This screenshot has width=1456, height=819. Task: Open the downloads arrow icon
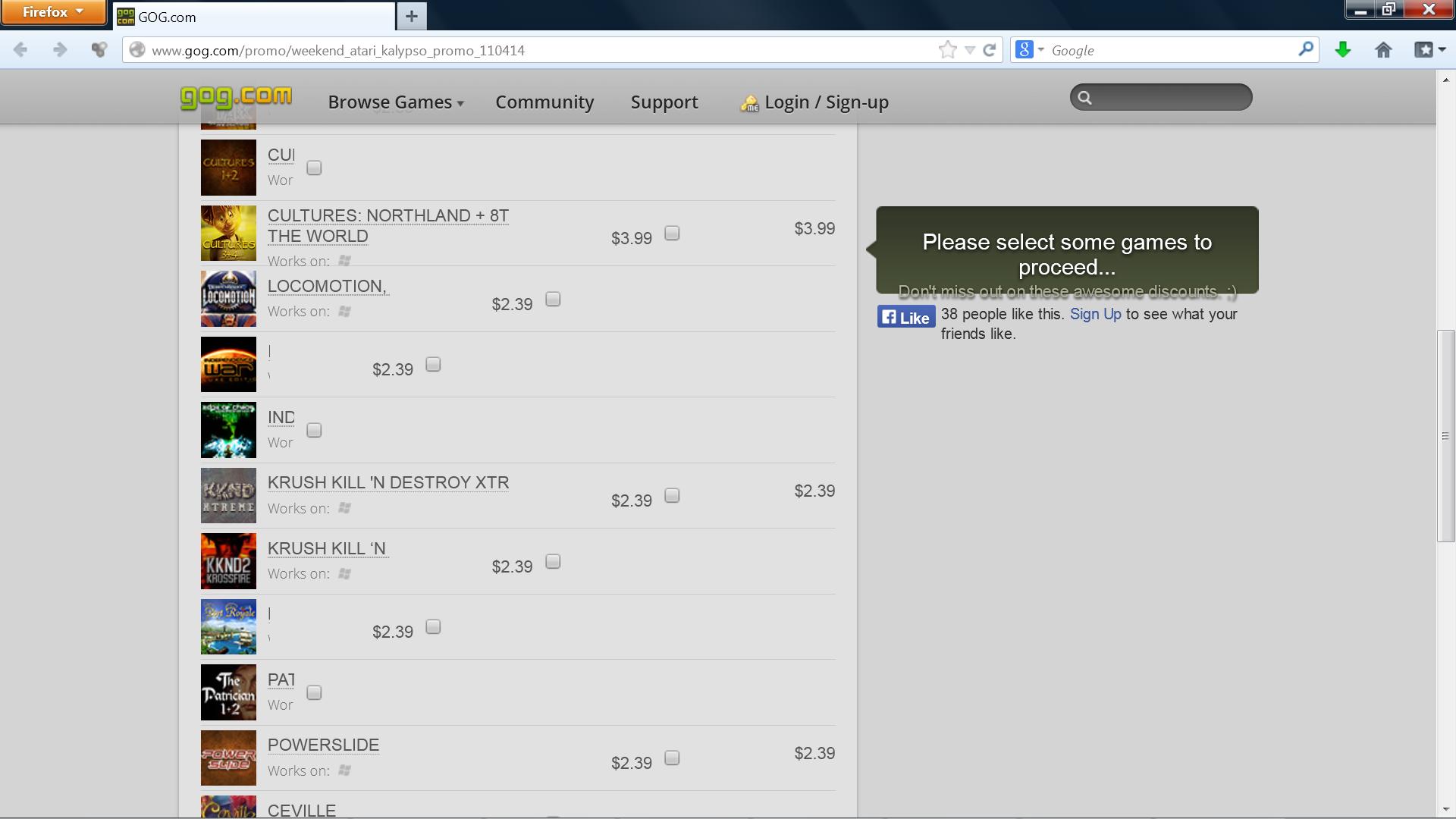point(1343,50)
